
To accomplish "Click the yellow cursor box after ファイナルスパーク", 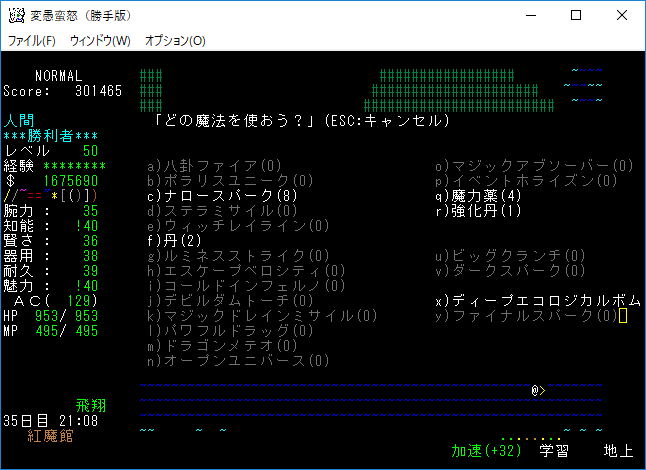I will click(x=623, y=316).
